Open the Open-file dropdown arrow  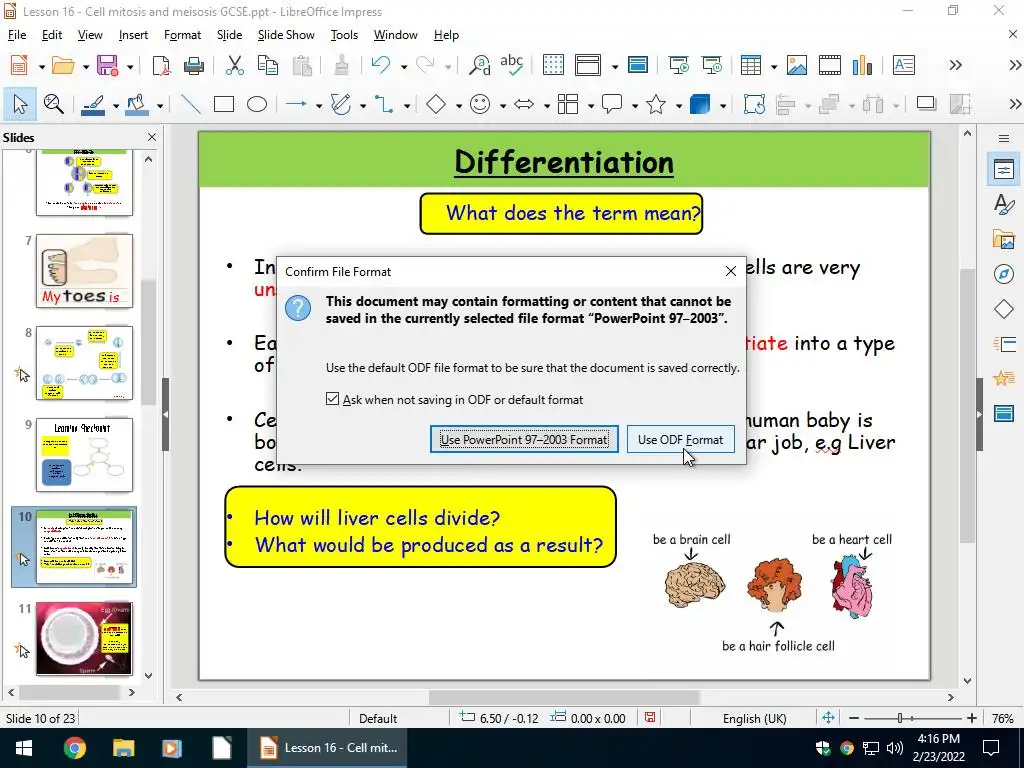point(86,66)
